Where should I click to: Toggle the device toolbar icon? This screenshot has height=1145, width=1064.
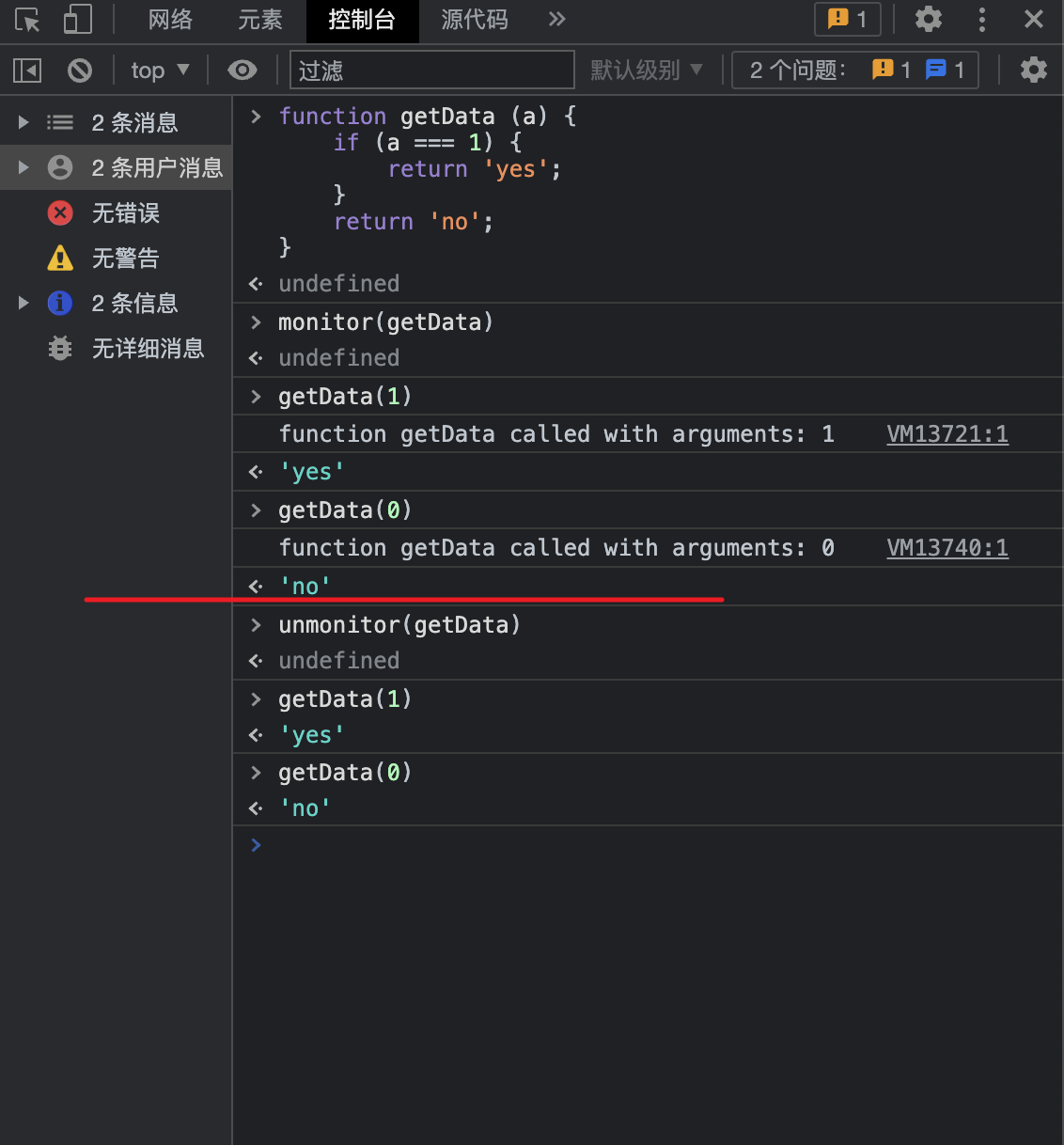point(77,20)
